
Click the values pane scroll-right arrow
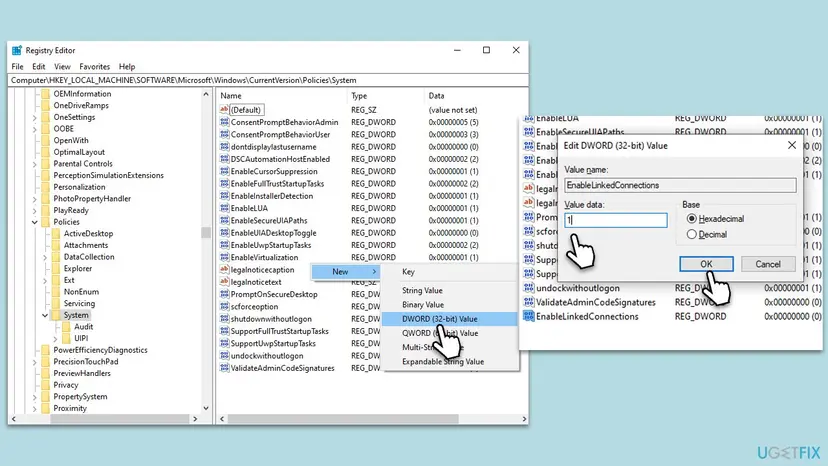(524, 419)
